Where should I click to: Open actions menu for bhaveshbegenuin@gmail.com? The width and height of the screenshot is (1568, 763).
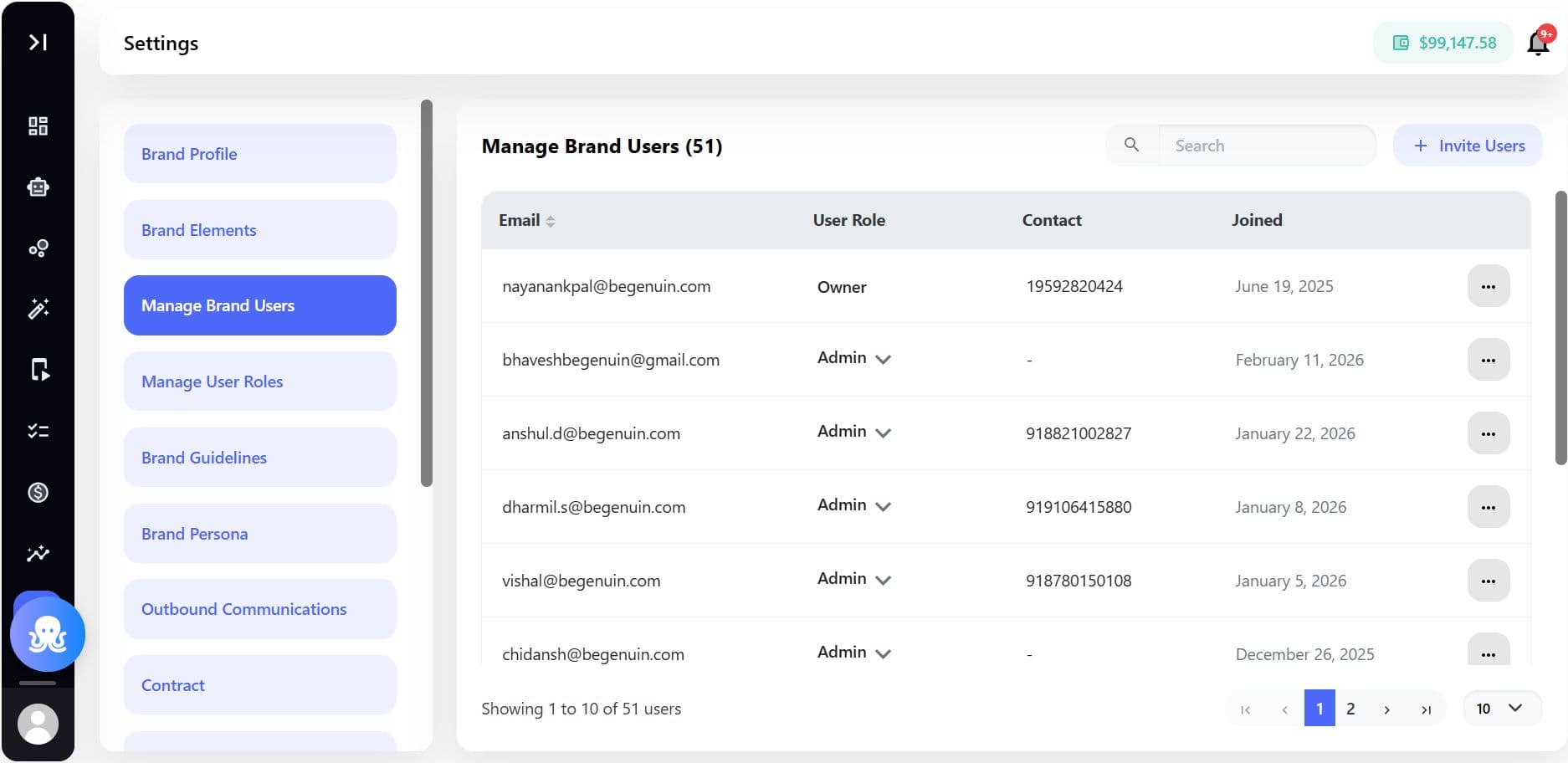[x=1488, y=360]
